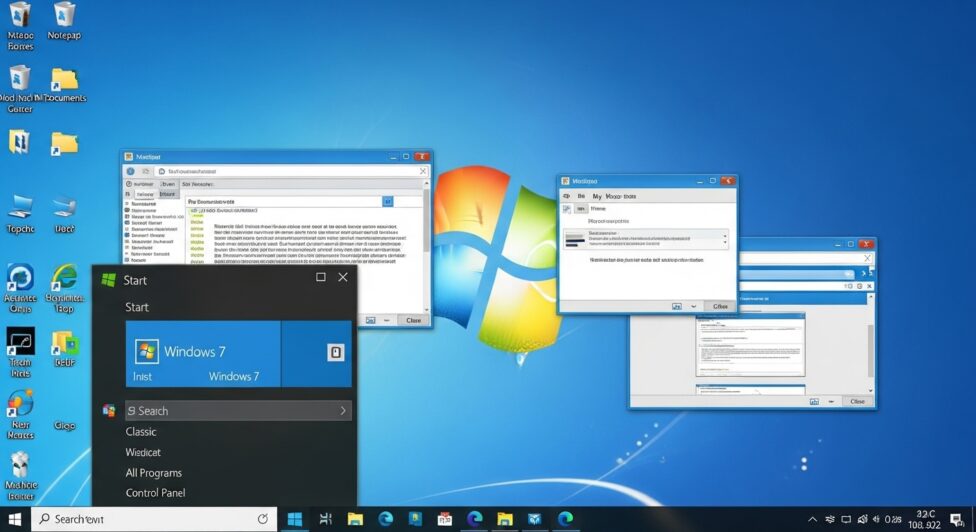Screen dimensions: 976x532
Task: Open the chevron dropdown in Mostiaso window footer
Action: [693, 306]
